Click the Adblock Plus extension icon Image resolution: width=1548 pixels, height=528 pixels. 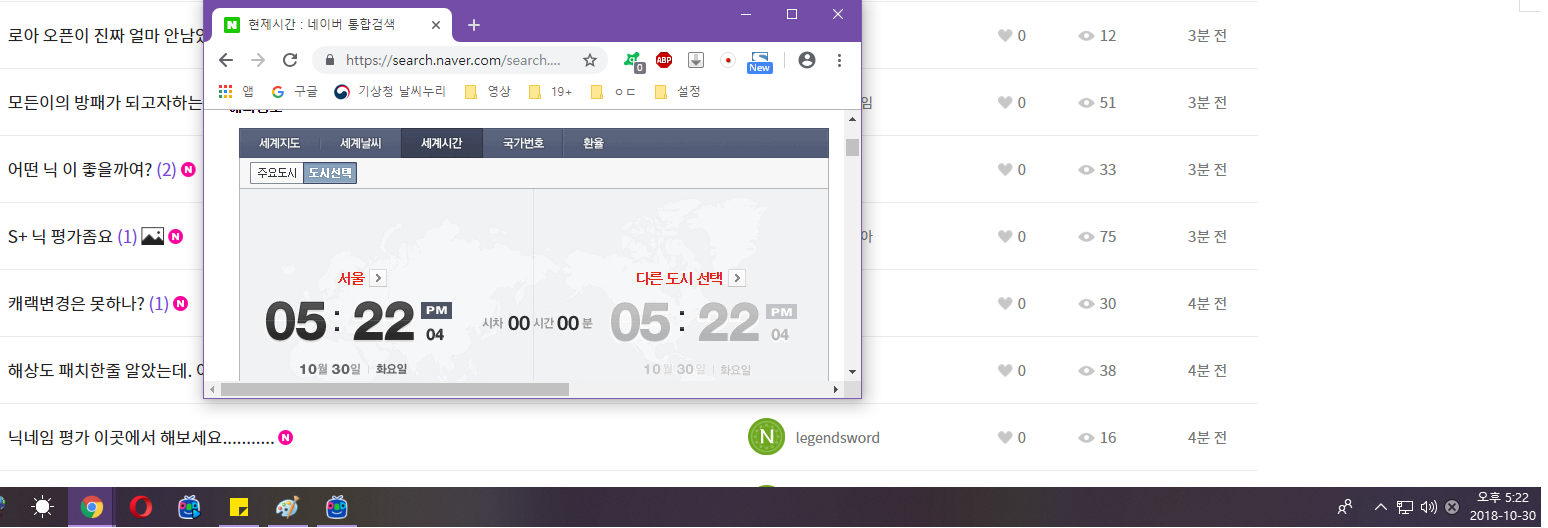[x=664, y=60]
